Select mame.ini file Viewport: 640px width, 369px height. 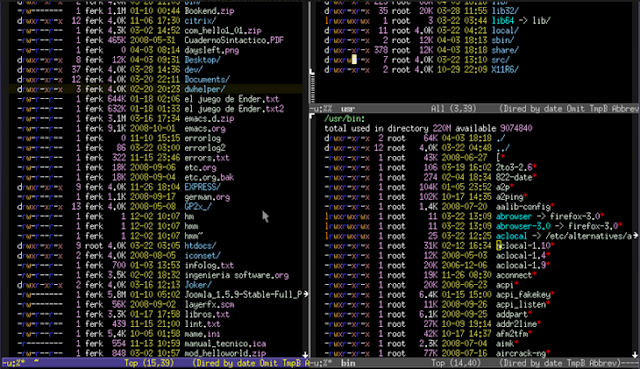pyautogui.click(x=202, y=334)
